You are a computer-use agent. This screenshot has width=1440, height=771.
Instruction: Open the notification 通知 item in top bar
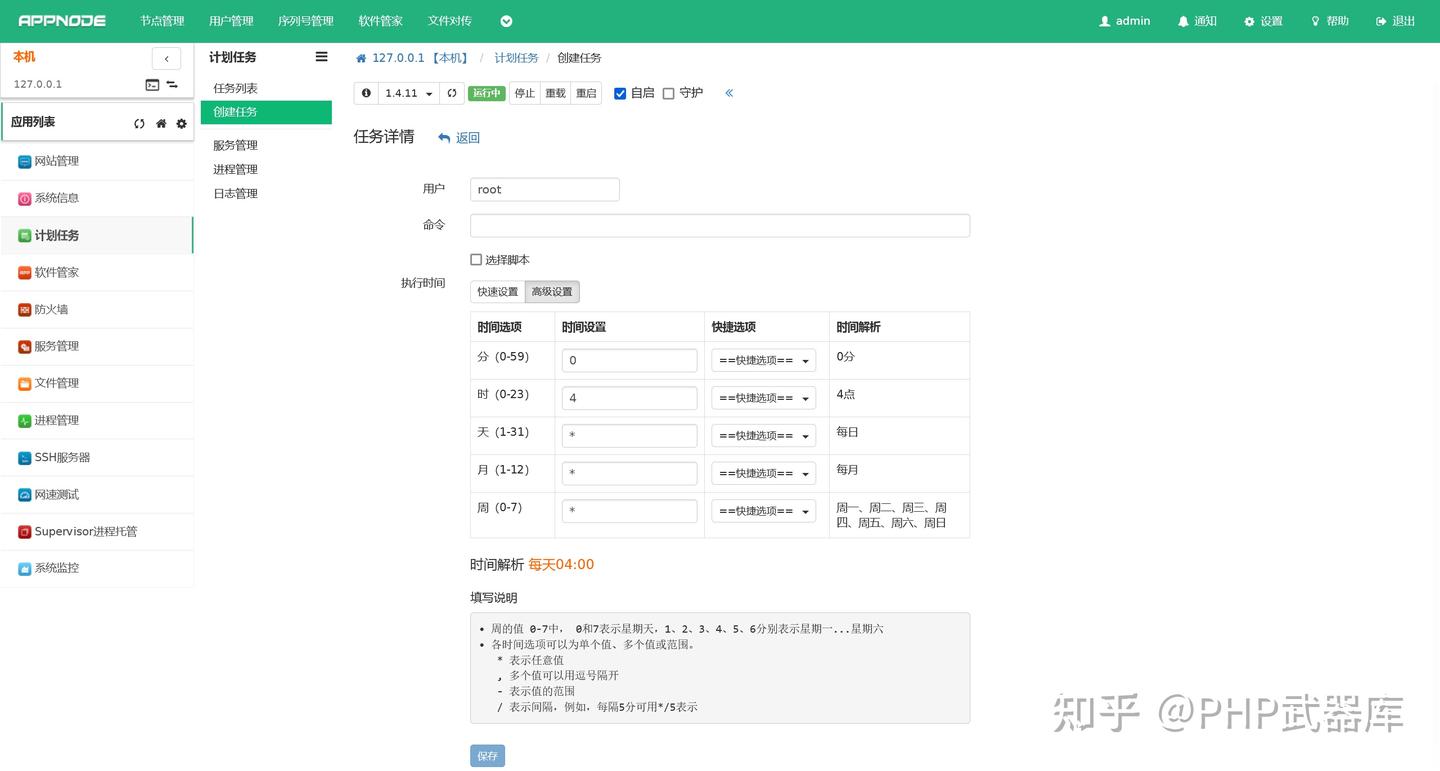(x=1197, y=20)
